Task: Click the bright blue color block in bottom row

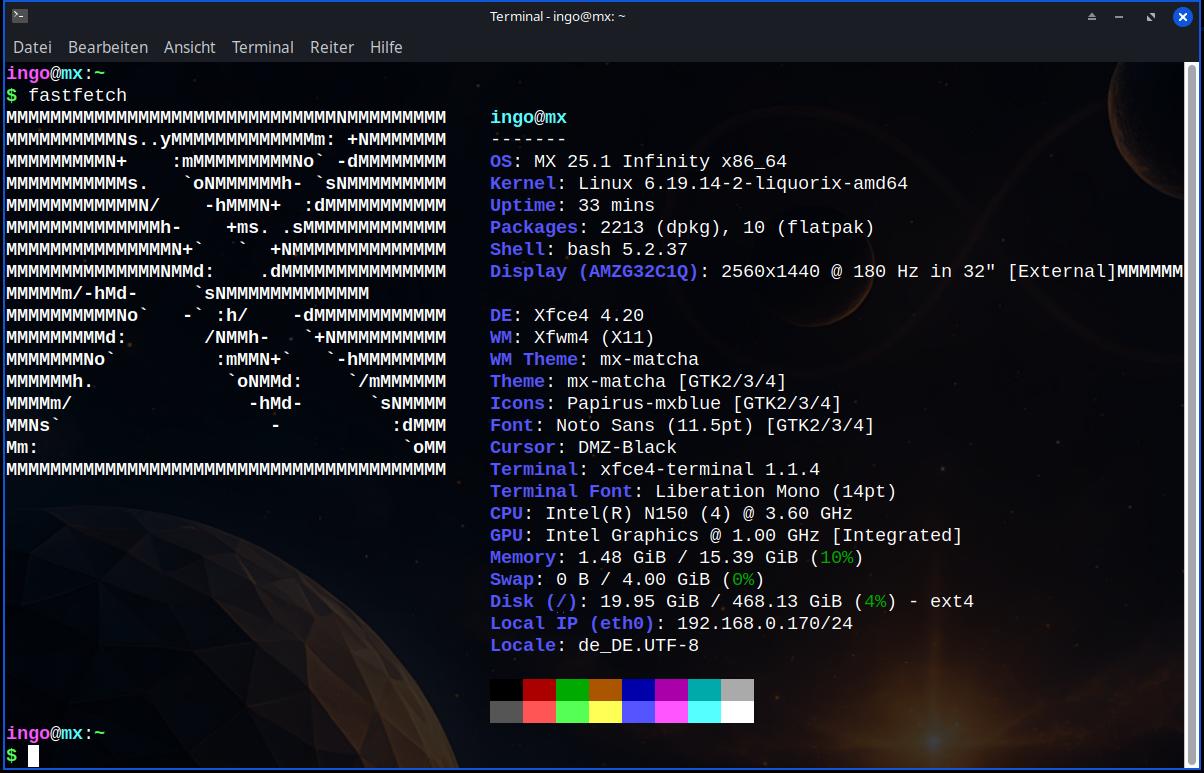Action: (x=638, y=712)
